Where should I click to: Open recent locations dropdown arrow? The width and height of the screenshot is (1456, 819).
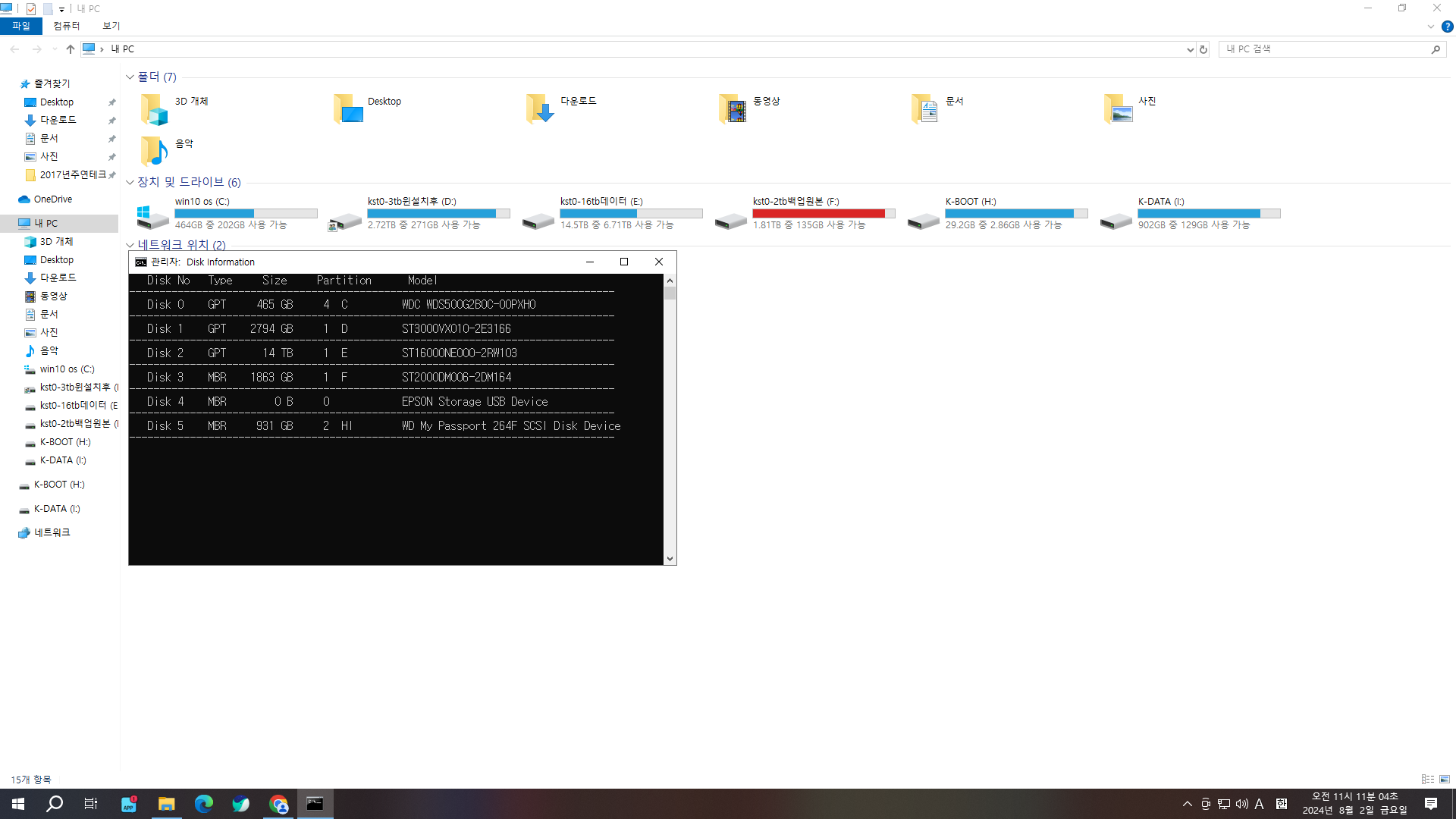click(55, 49)
